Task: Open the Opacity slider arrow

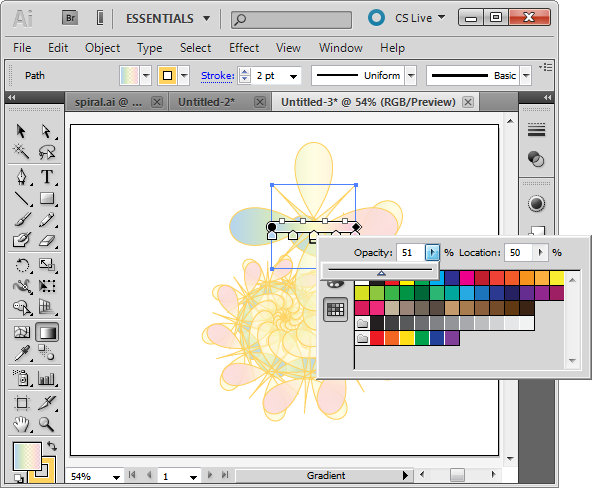Action: (432, 252)
